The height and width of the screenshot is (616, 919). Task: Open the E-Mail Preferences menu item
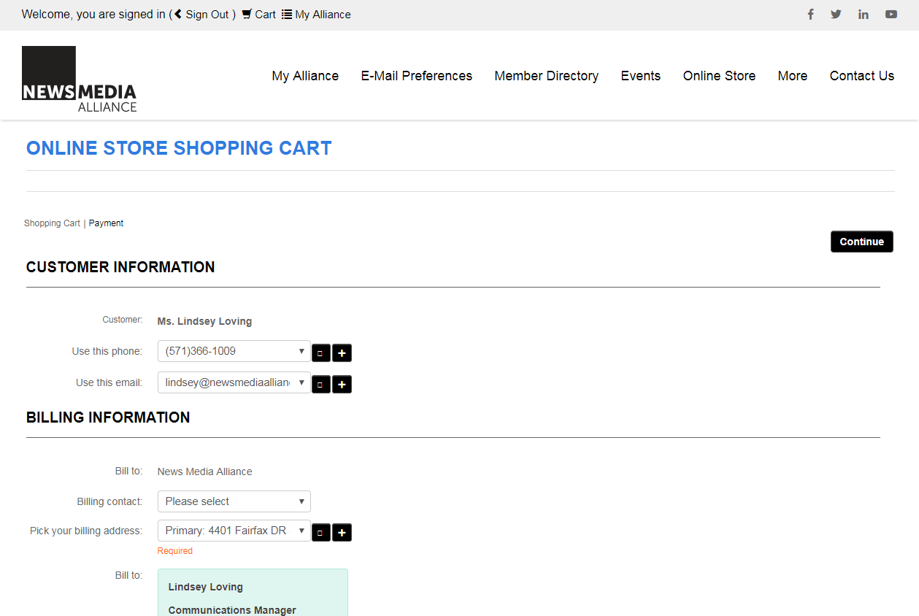(x=417, y=76)
